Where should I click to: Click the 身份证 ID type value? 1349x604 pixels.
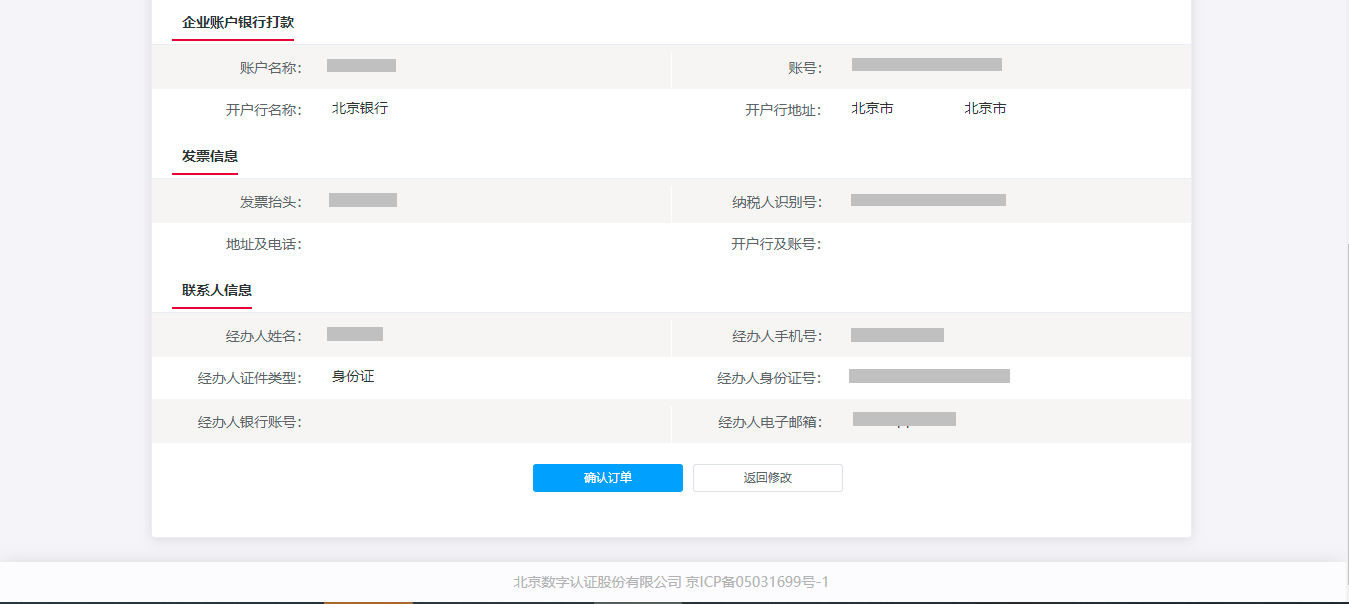click(x=353, y=376)
